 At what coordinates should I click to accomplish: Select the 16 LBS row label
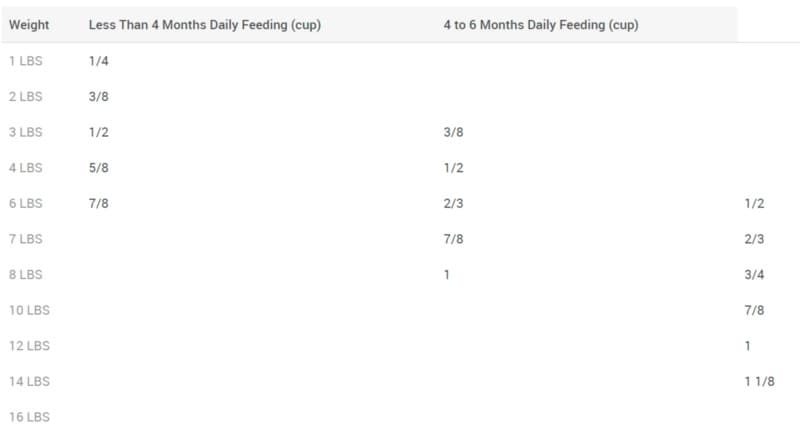pyautogui.click(x=30, y=417)
